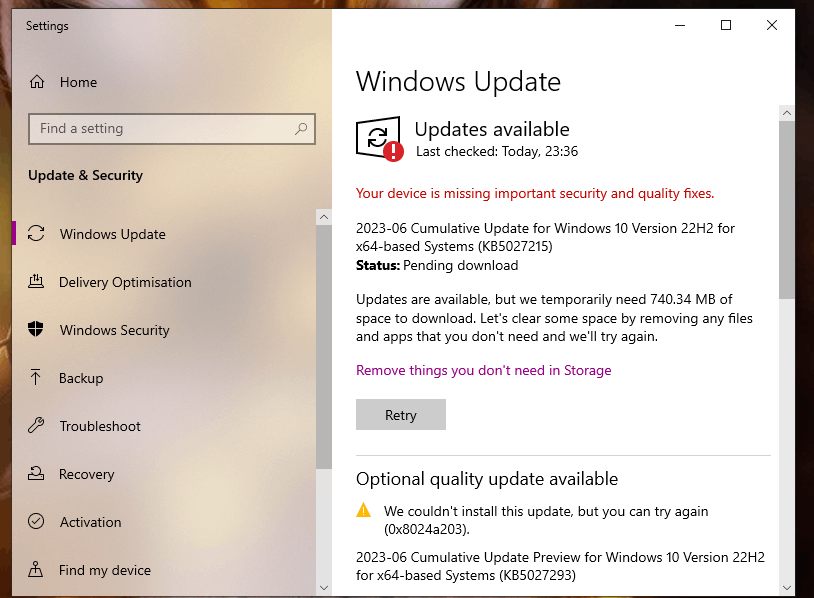Focus the Find a setting search box
814x598 pixels.
[172, 129]
